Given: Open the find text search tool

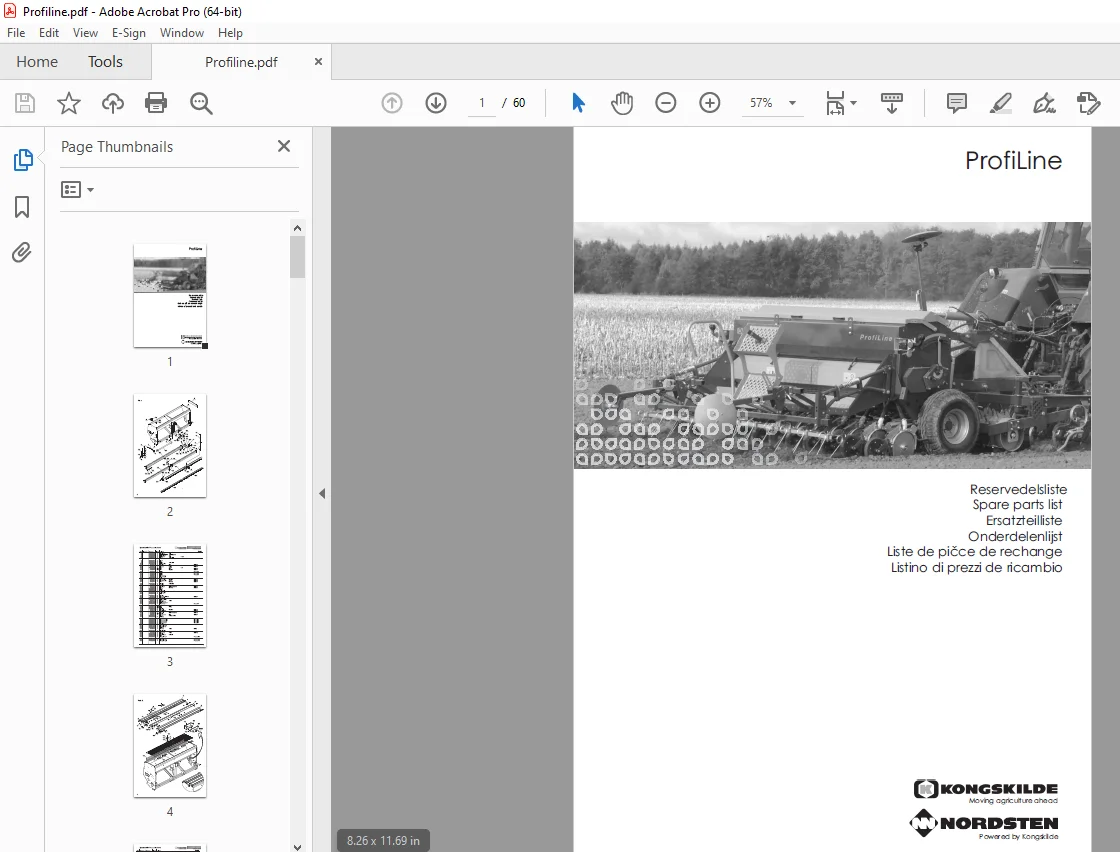Looking at the screenshot, I should point(201,103).
